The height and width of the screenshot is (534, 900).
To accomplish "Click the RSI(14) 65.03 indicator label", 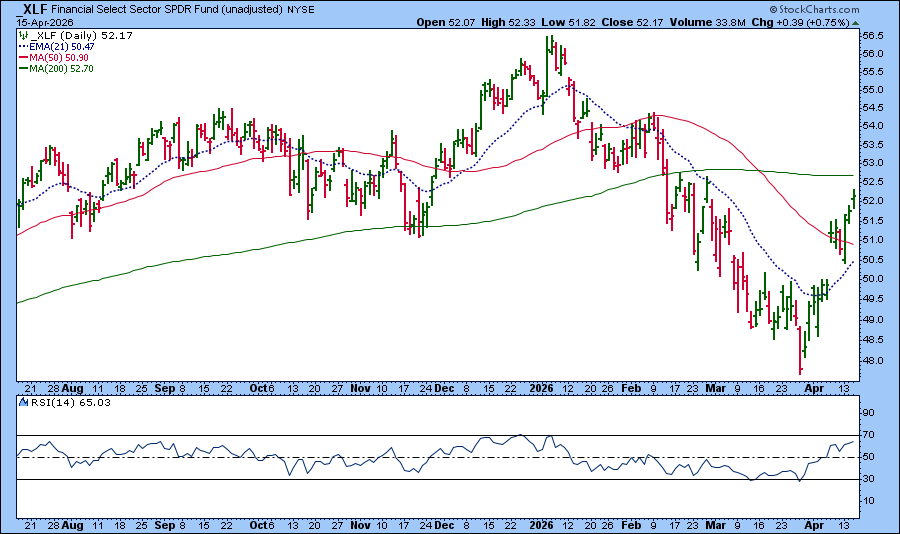I will pyautogui.click(x=71, y=403).
